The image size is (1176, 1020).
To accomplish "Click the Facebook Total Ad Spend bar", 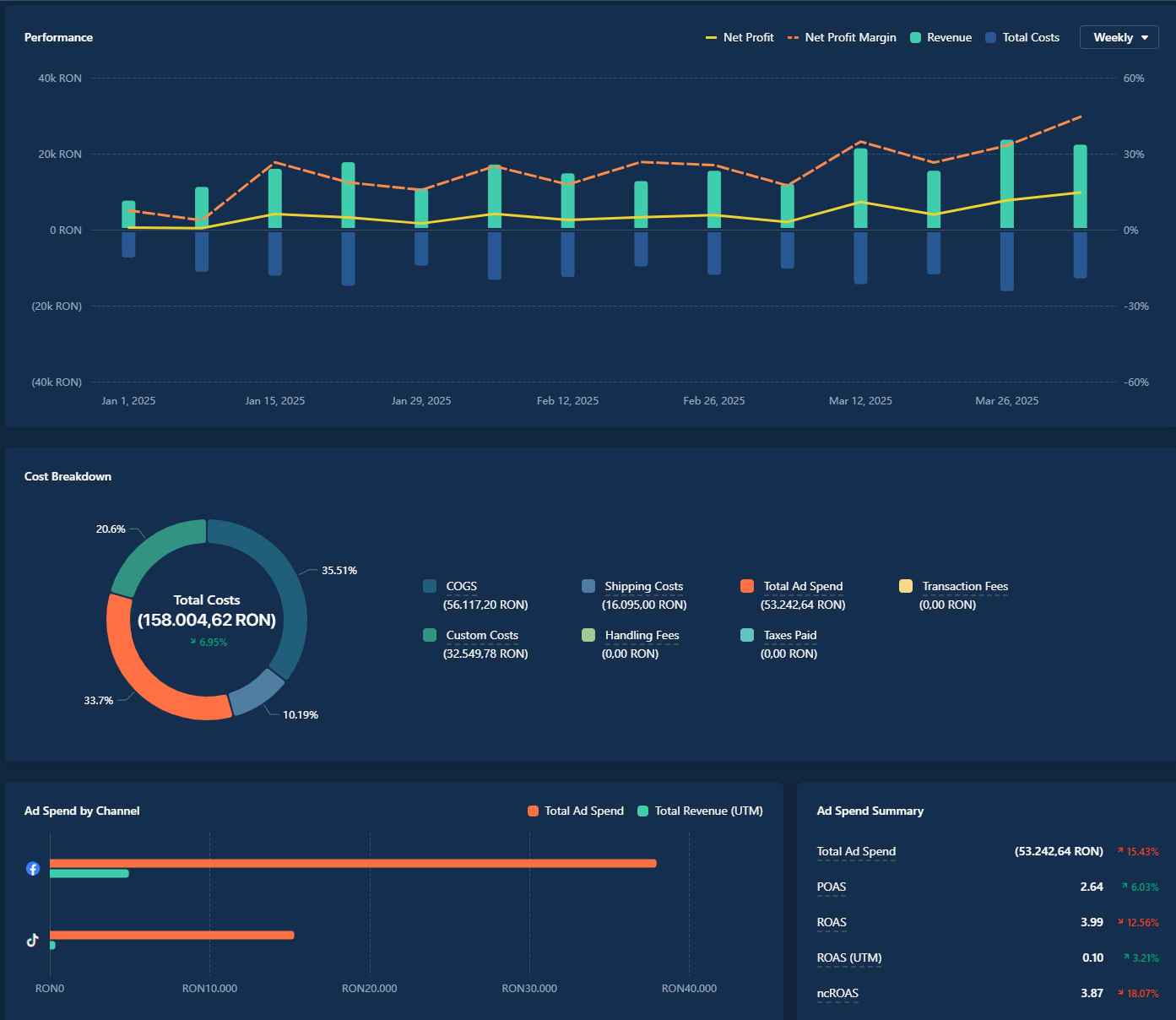I will click(353, 863).
